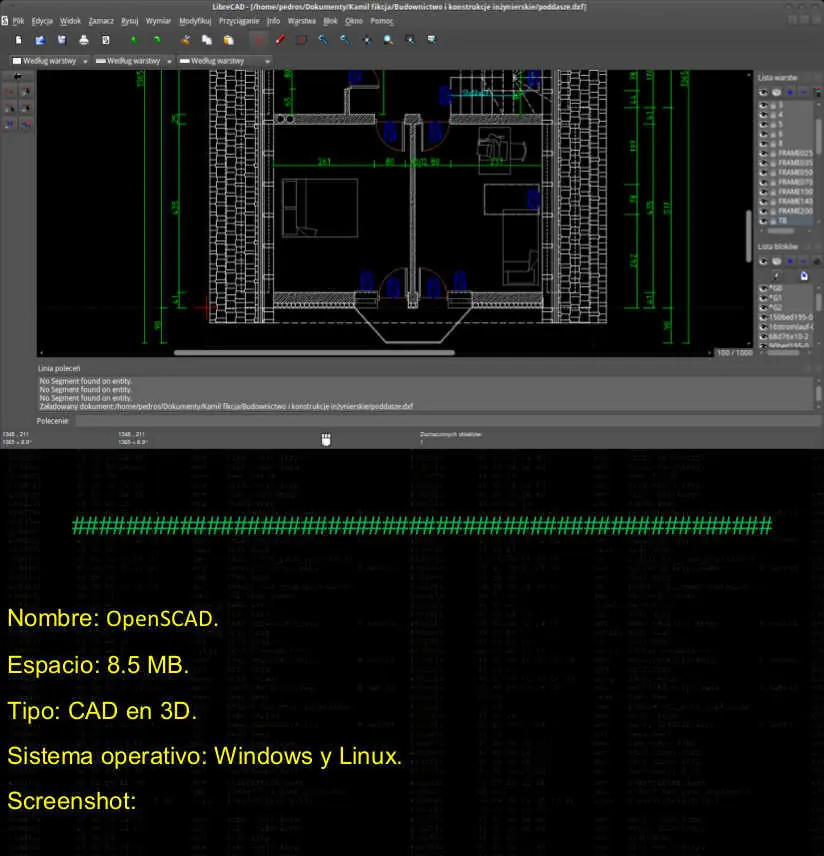The image size is (824, 856).
Task: Open Print Preview from the toolbar
Action: click(x=106, y=40)
